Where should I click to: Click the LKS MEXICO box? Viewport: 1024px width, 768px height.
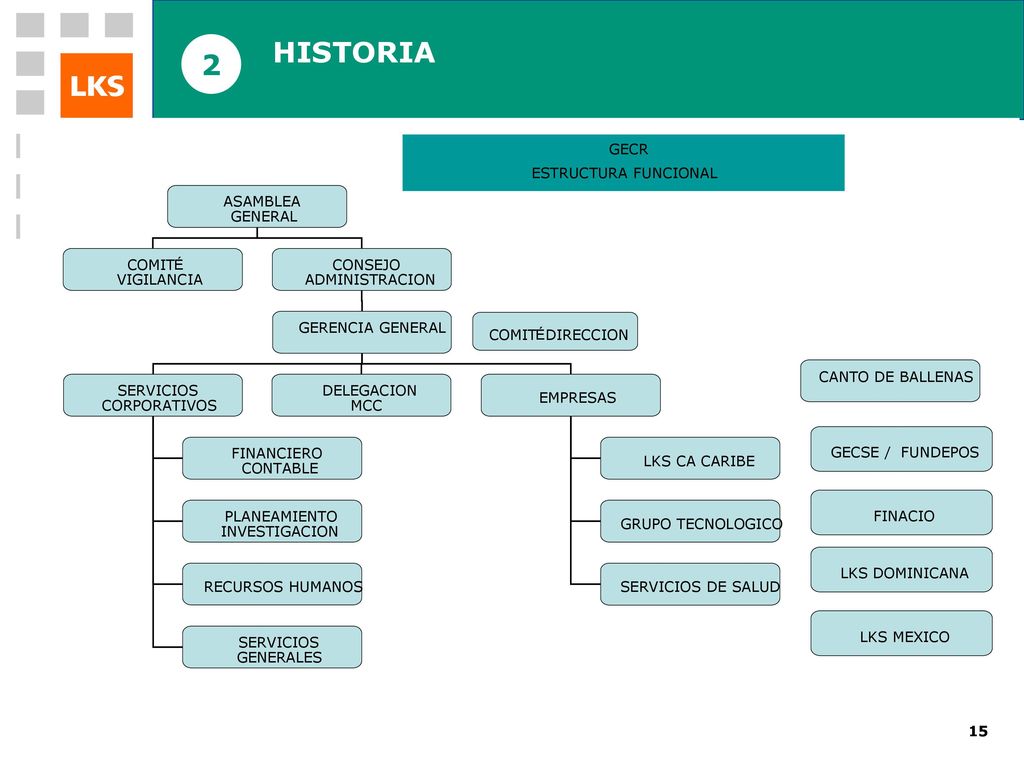tap(902, 633)
